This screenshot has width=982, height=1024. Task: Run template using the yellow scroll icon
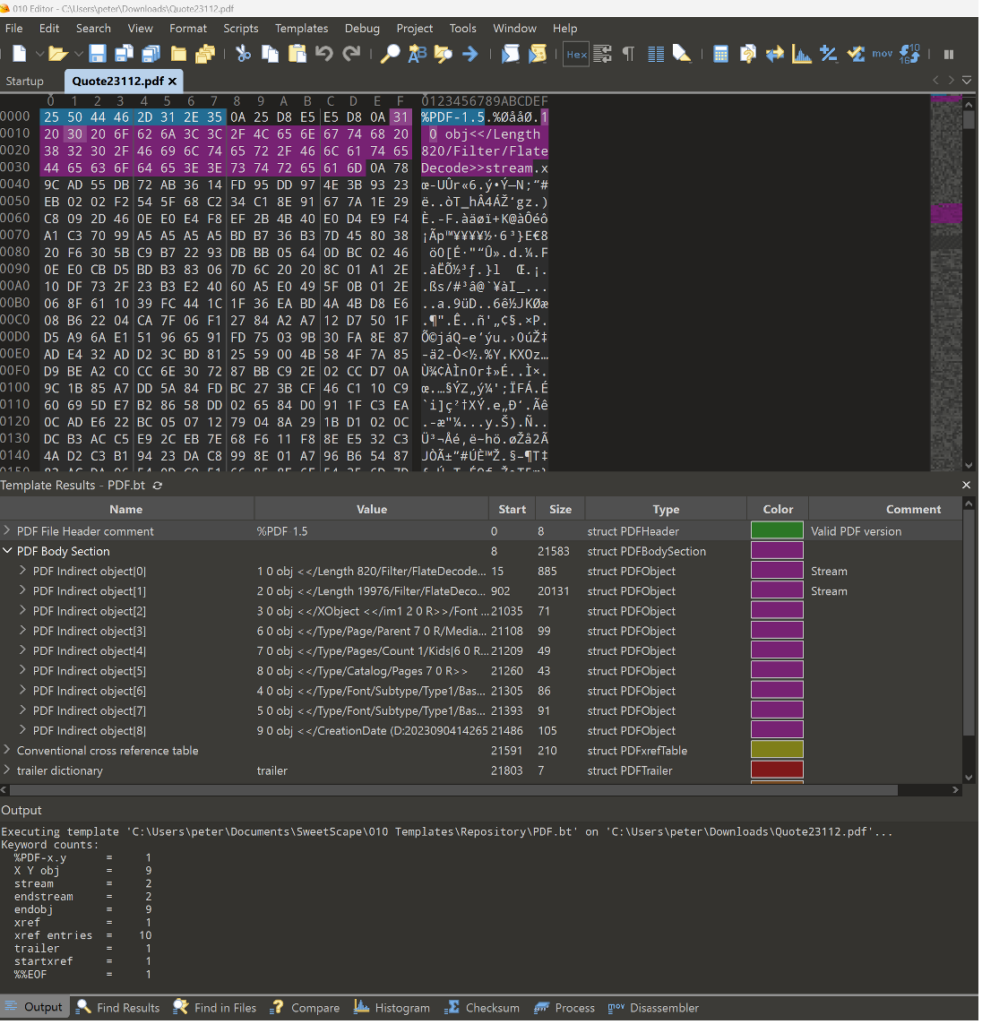coord(537,54)
